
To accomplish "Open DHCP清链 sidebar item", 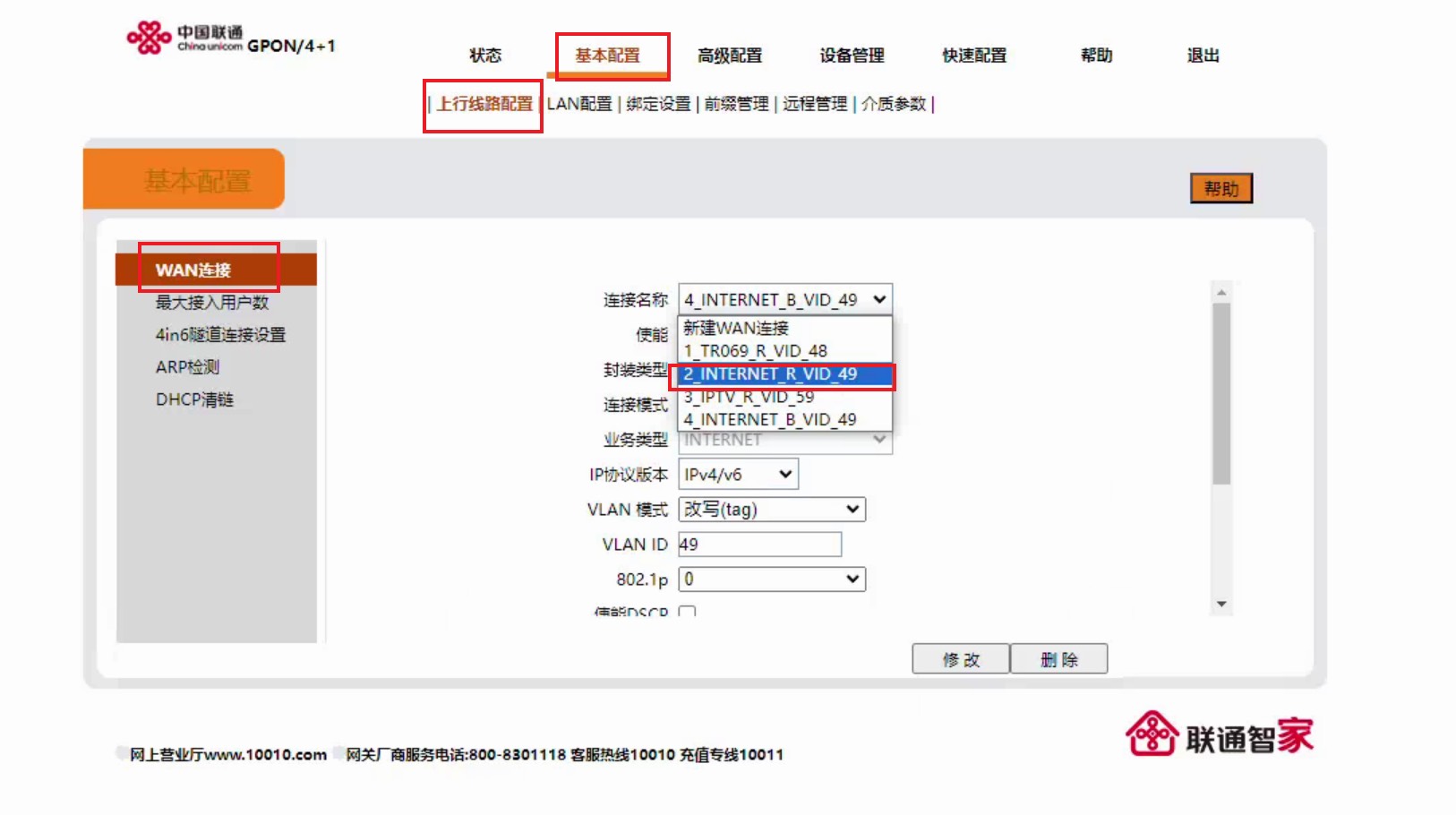I will pyautogui.click(x=194, y=399).
